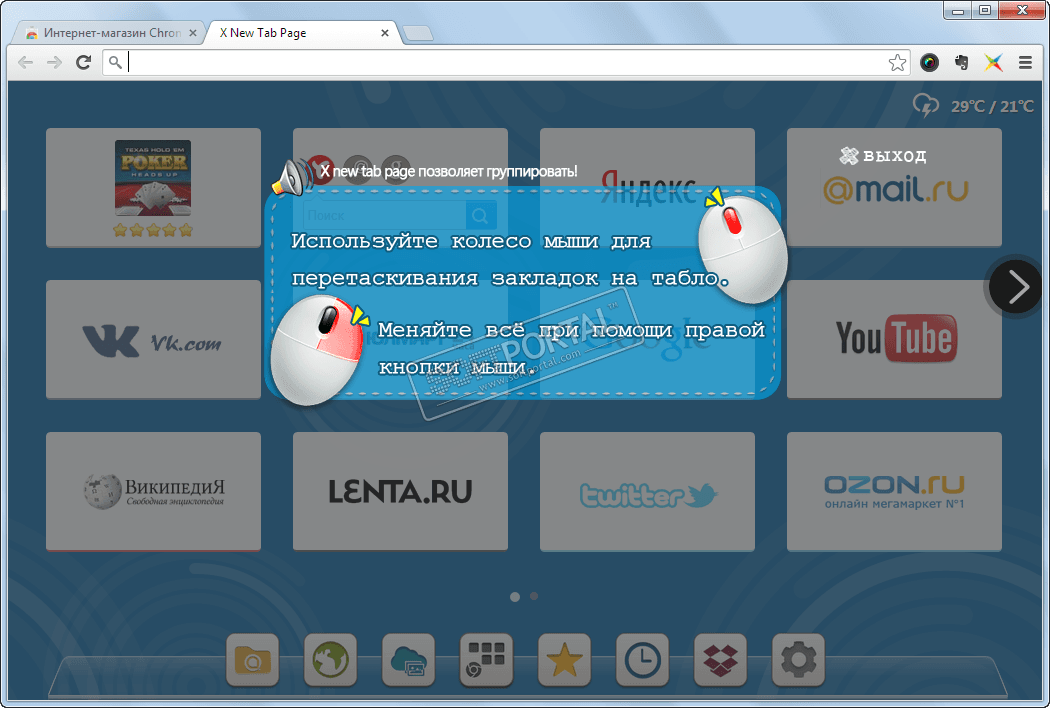The width and height of the screenshot is (1050, 708).
Task: Open the Chrome hamburger menu
Action: pos(1025,62)
